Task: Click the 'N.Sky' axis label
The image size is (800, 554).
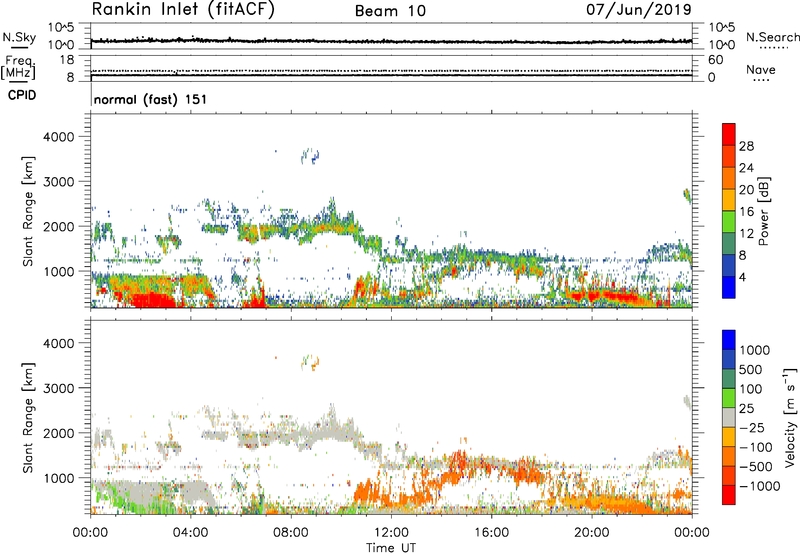Action: tap(19, 37)
